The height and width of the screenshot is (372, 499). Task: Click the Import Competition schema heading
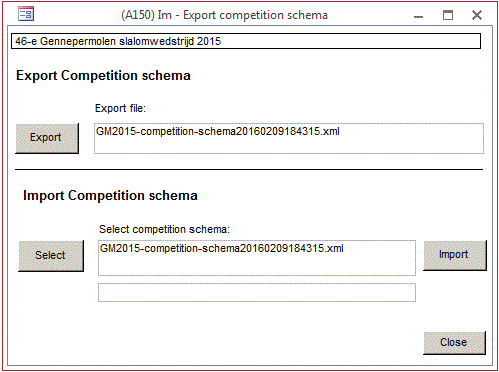(110, 195)
